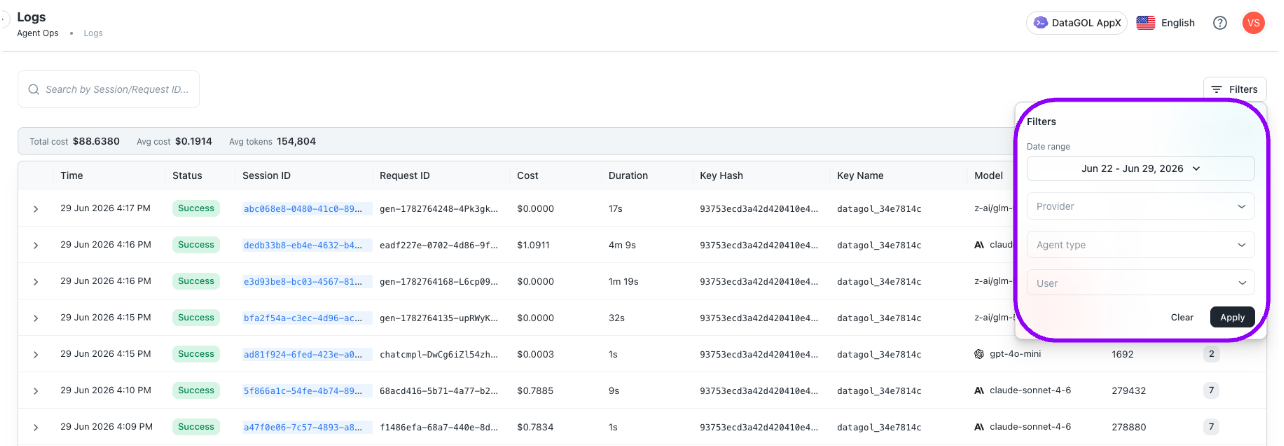Open the Filters button
1284x446 pixels.
click(1235, 89)
